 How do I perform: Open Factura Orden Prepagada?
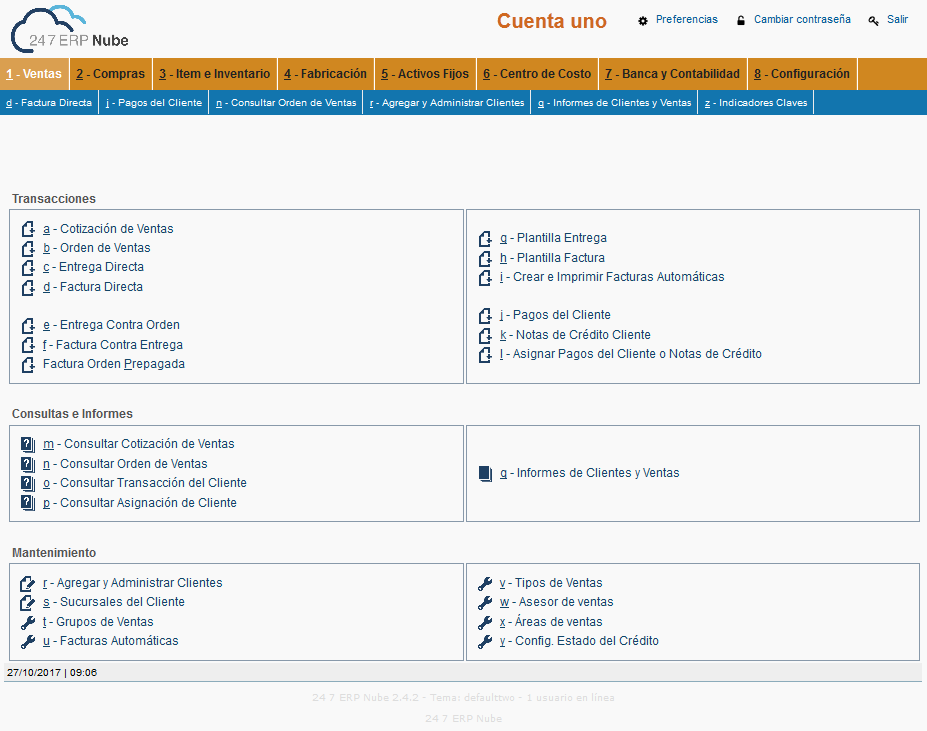tap(113, 364)
